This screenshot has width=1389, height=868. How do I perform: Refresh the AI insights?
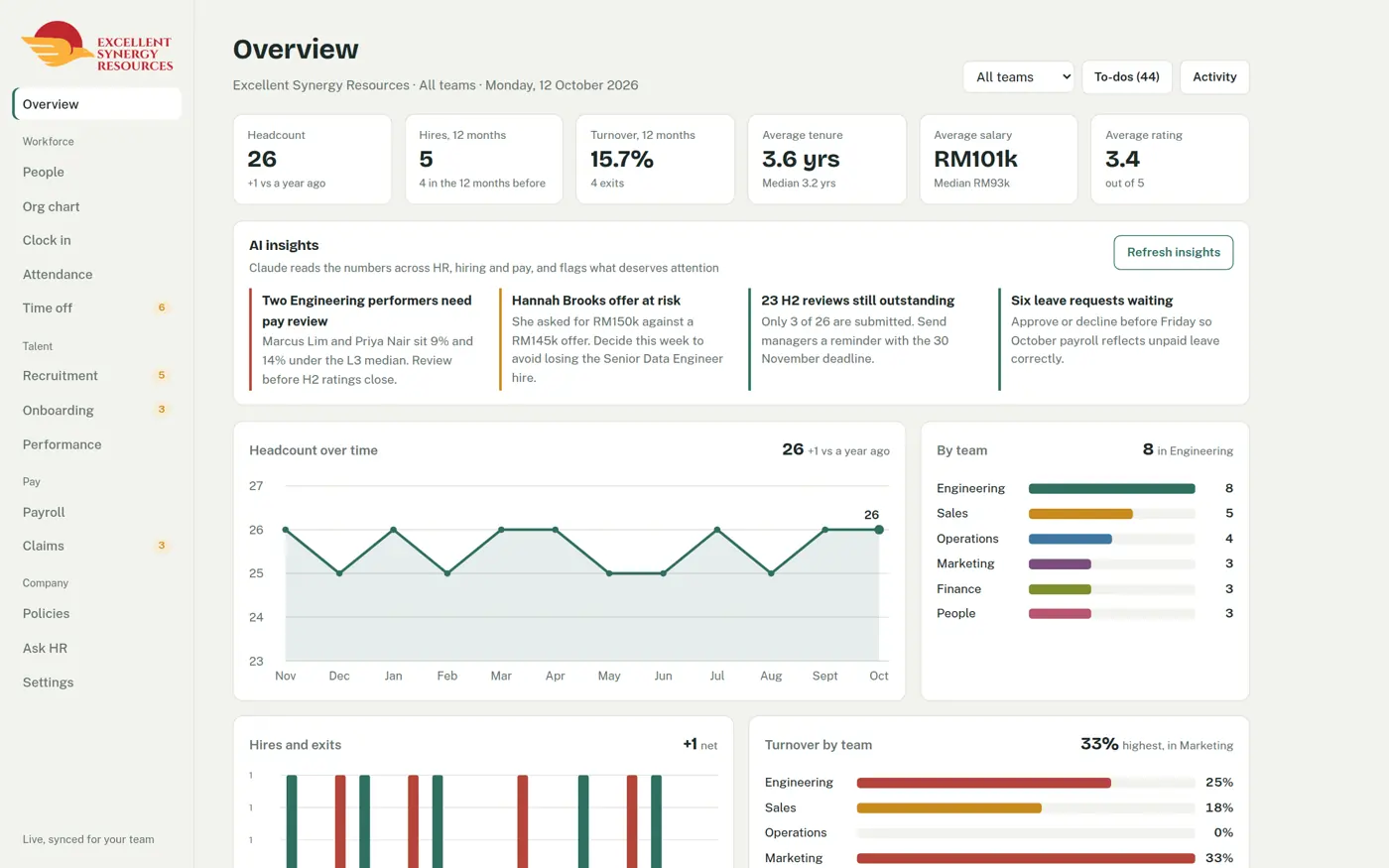[1174, 252]
